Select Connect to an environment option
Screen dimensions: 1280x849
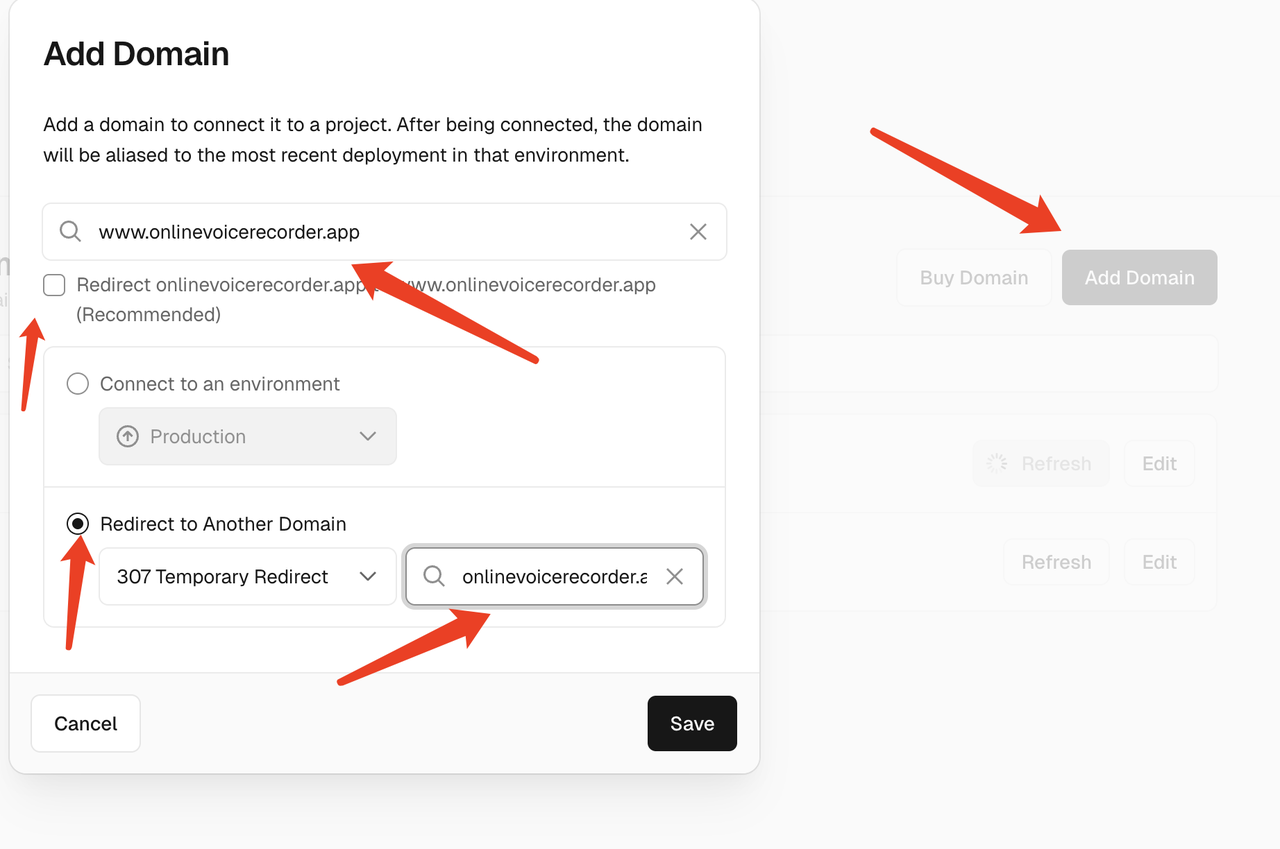pyautogui.click(x=78, y=384)
